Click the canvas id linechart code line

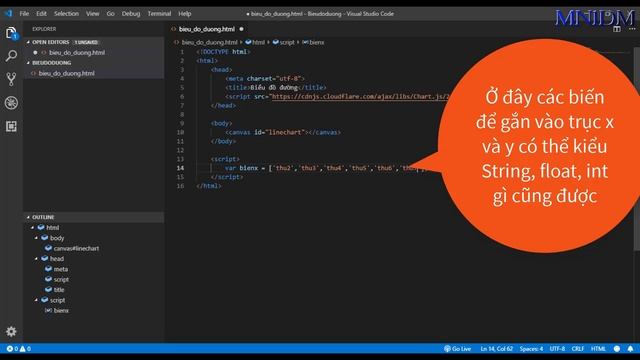click(282, 132)
